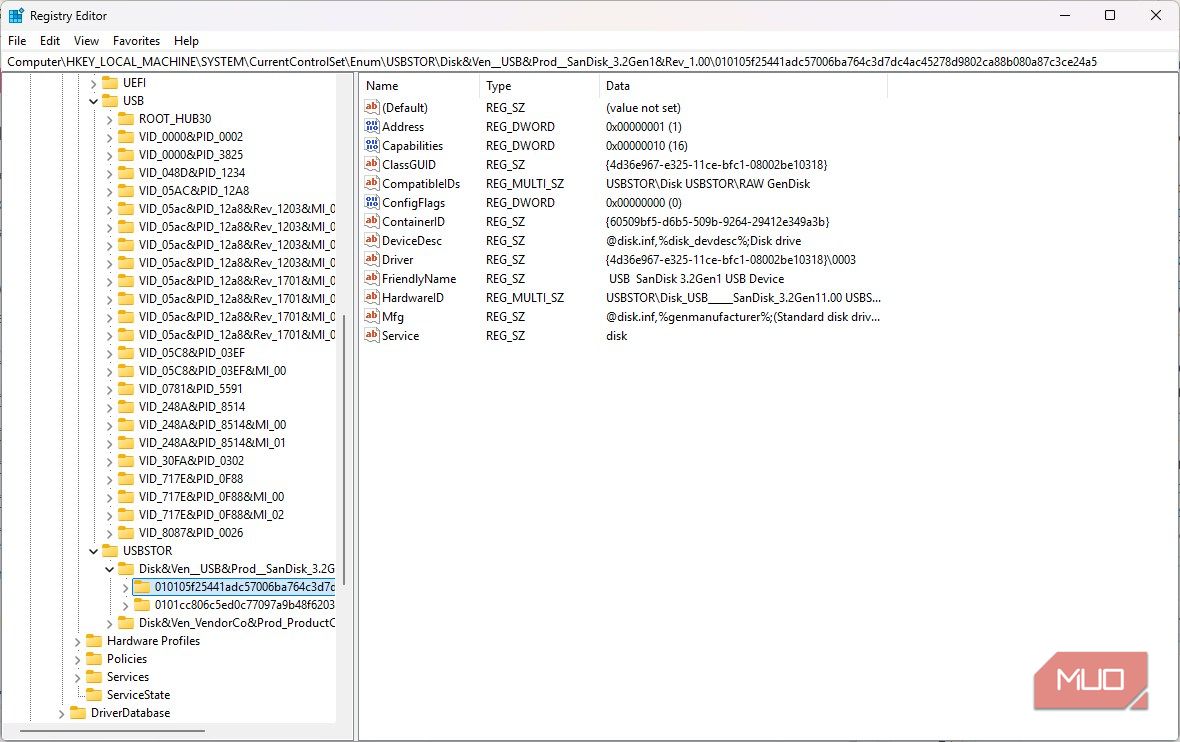
Task: Click the ROOT_HUB30 folder icon
Action: pos(126,119)
